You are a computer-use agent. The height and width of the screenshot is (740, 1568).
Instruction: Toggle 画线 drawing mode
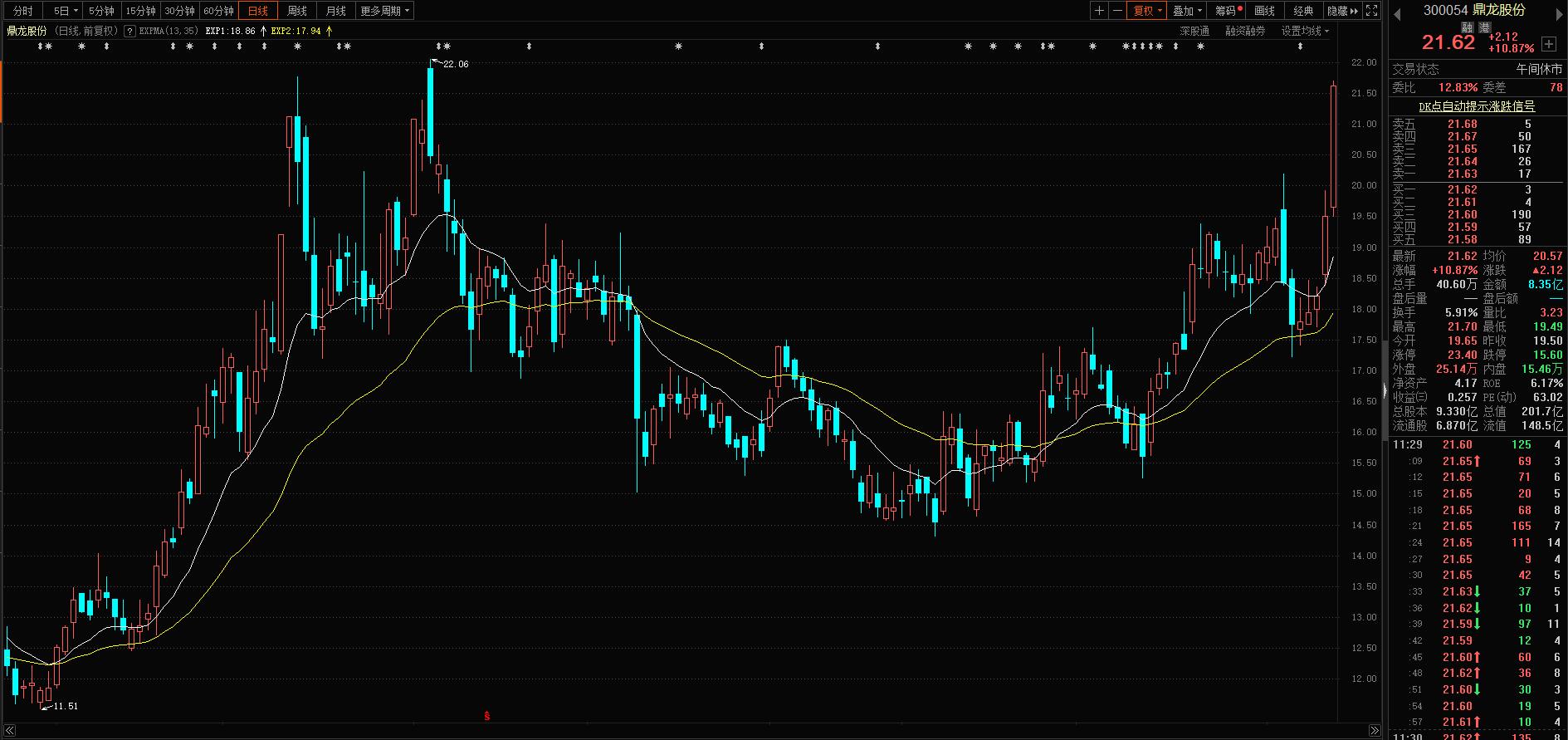(1264, 11)
